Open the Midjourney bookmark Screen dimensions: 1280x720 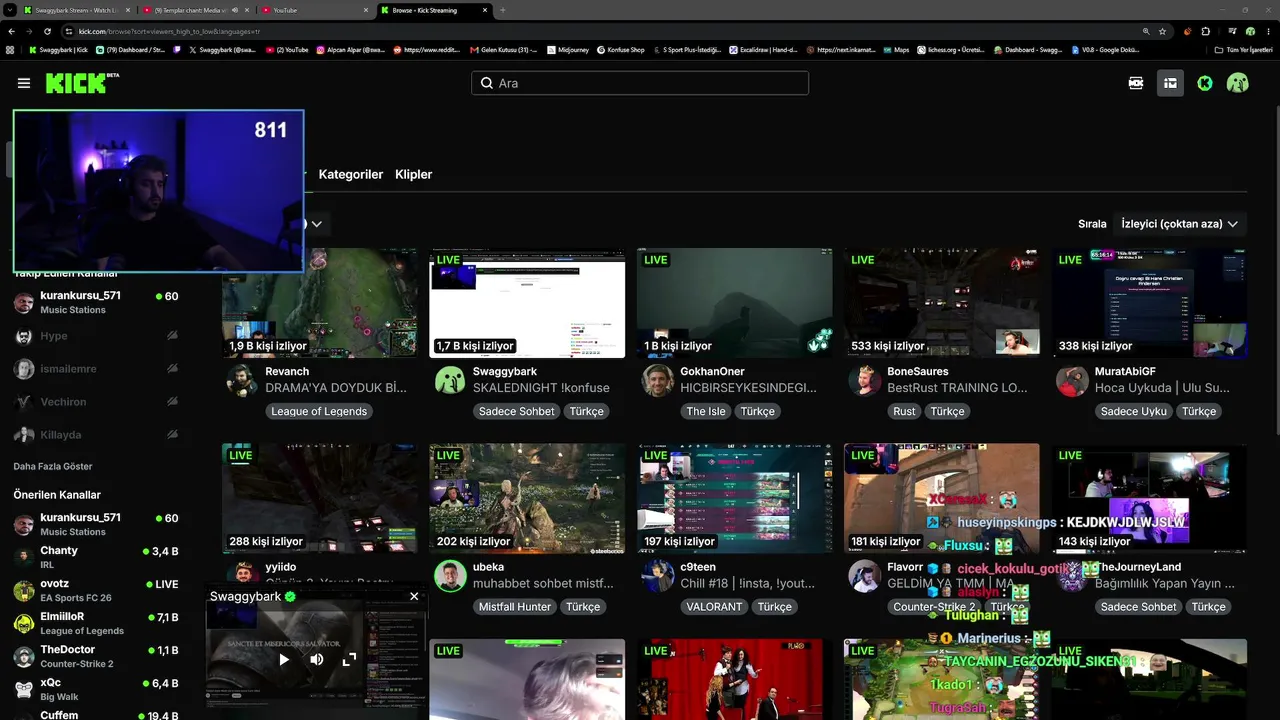(x=567, y=49)
